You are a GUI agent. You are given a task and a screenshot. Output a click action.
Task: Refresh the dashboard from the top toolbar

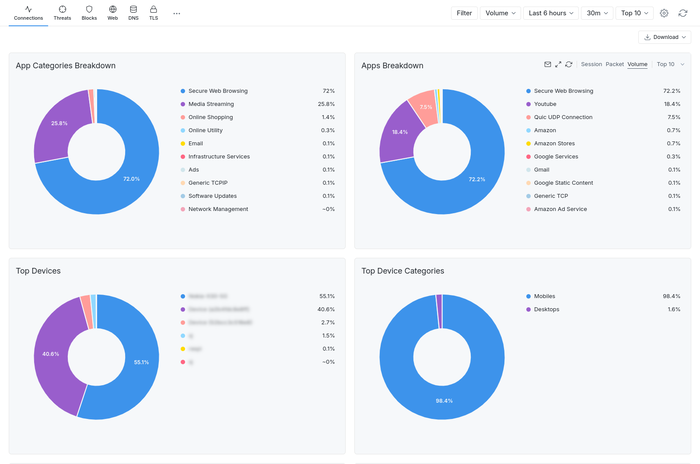pos(683,13)
